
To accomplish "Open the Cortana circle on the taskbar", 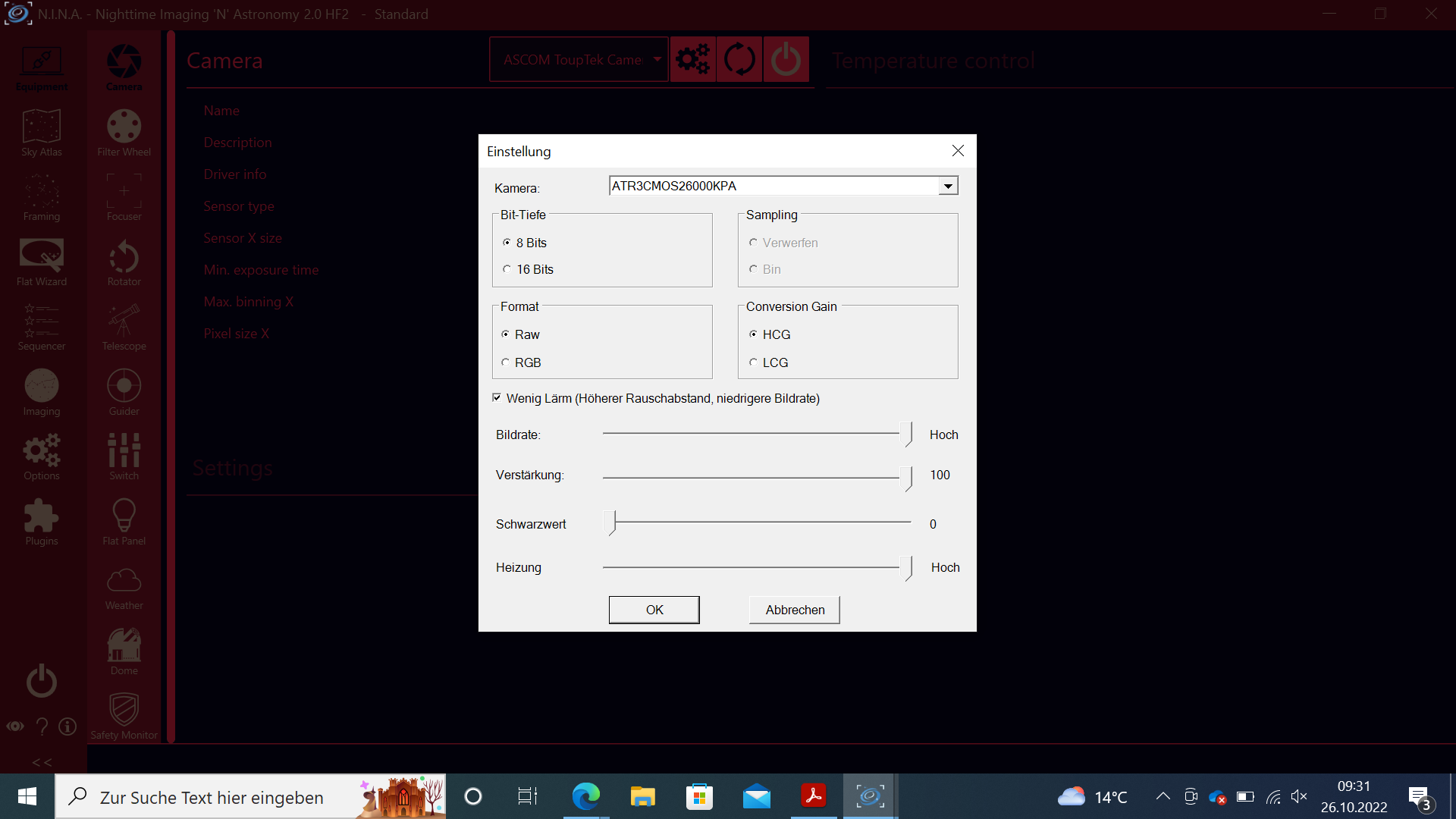I will tap(473, 796).
